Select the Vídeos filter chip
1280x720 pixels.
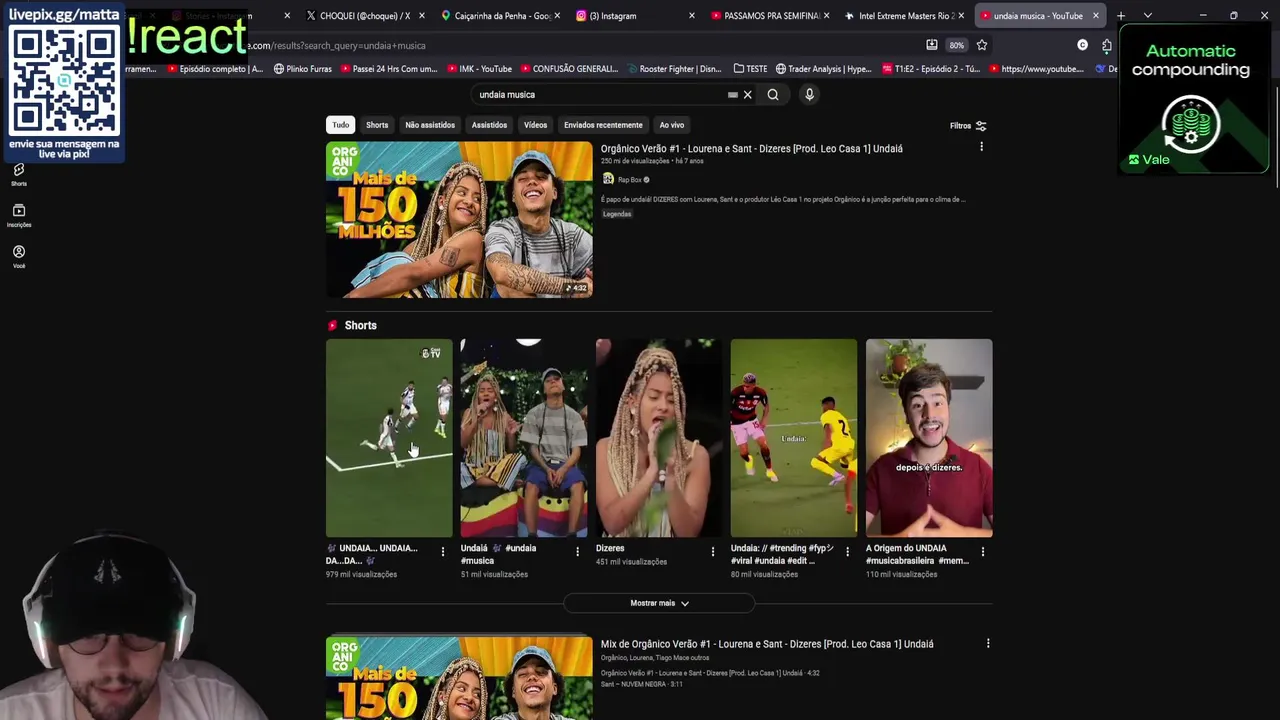coord(535,125)
